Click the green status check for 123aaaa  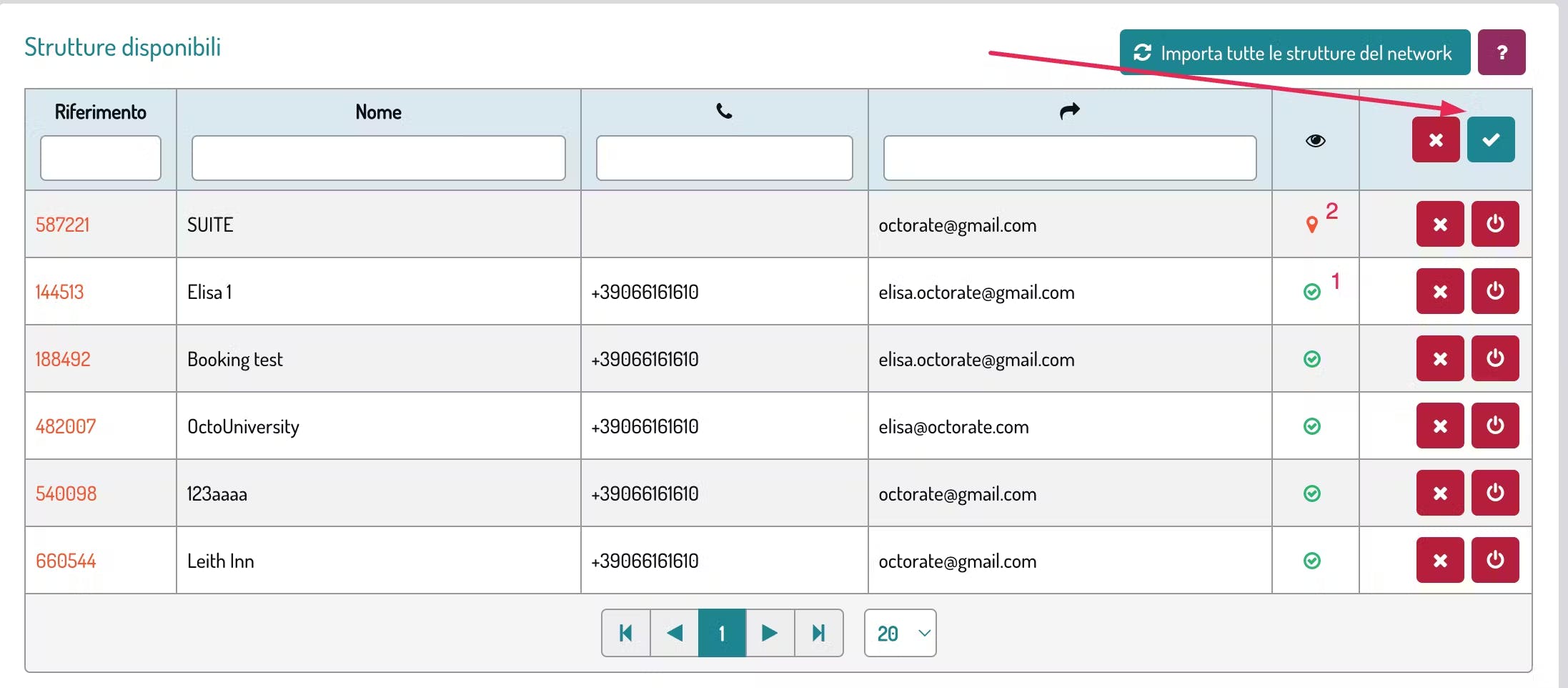(1312, 493)
